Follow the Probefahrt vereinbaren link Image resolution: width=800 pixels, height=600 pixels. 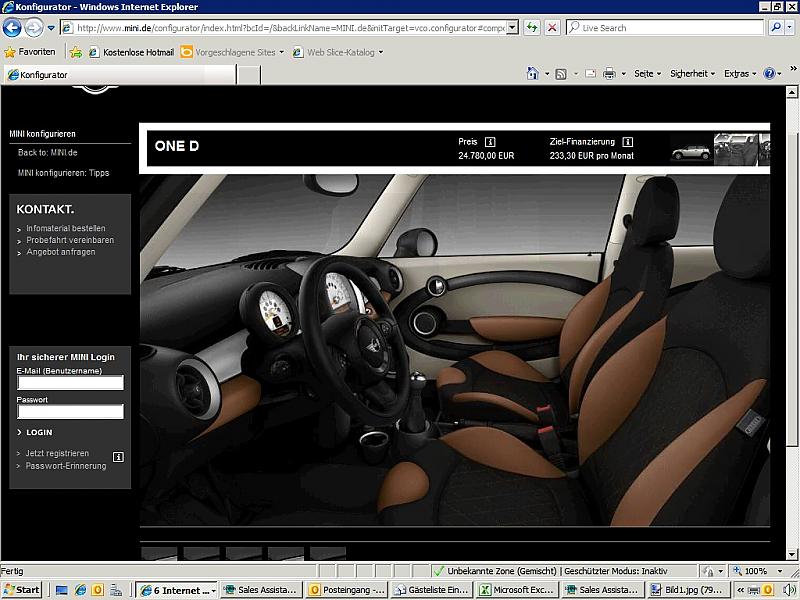coord(70,240)
